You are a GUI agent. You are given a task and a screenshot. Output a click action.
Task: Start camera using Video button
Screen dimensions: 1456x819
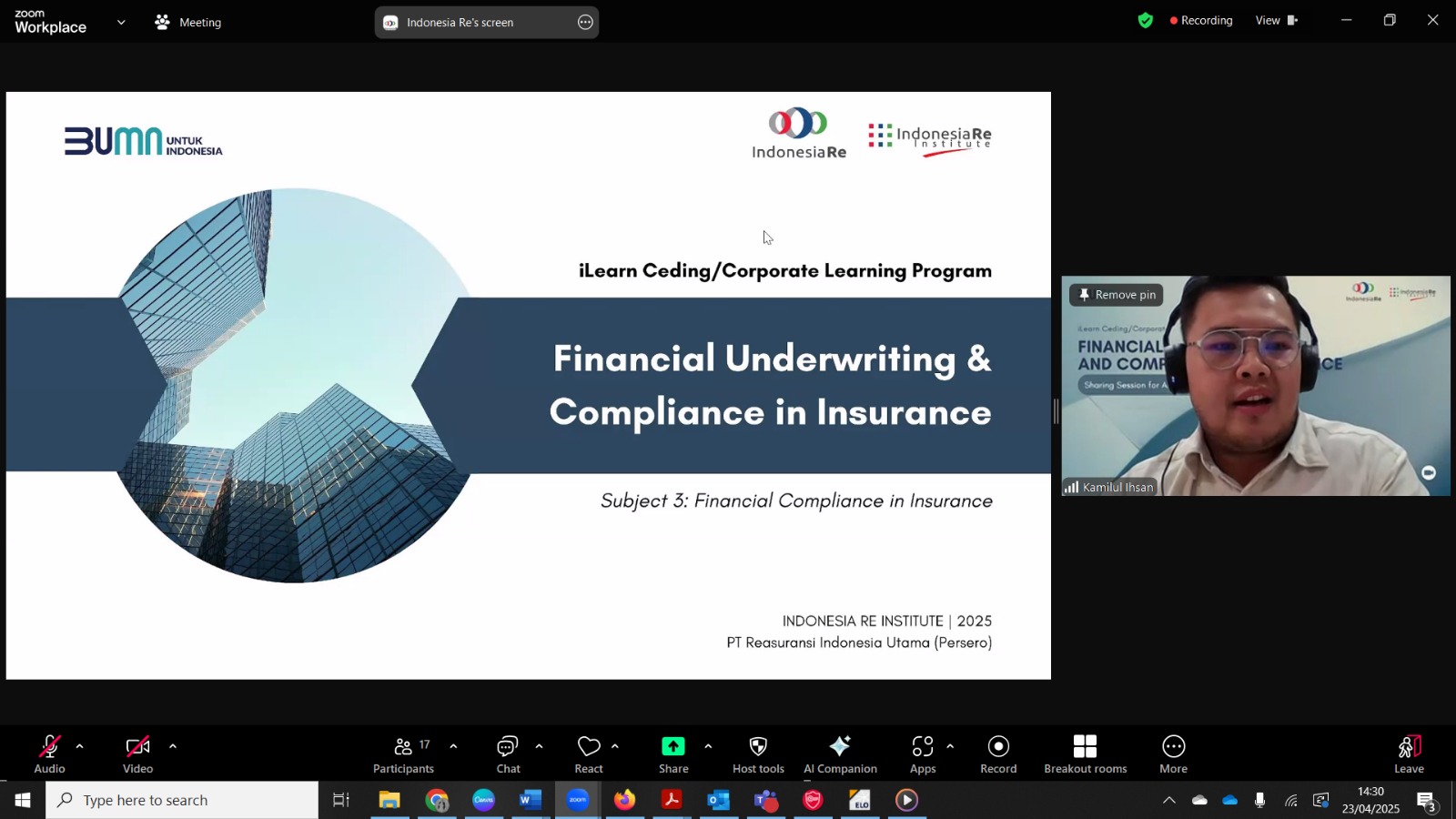click(137, 754)
